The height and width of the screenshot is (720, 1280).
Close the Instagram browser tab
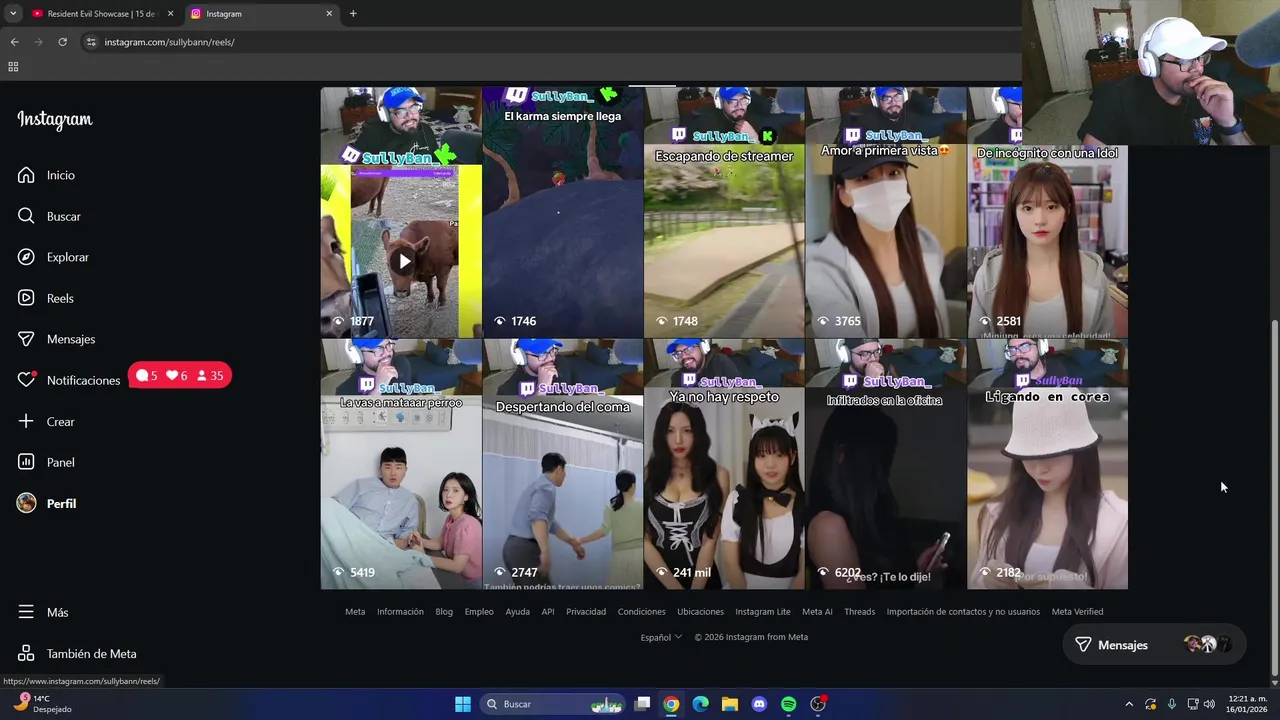point(329,14)
